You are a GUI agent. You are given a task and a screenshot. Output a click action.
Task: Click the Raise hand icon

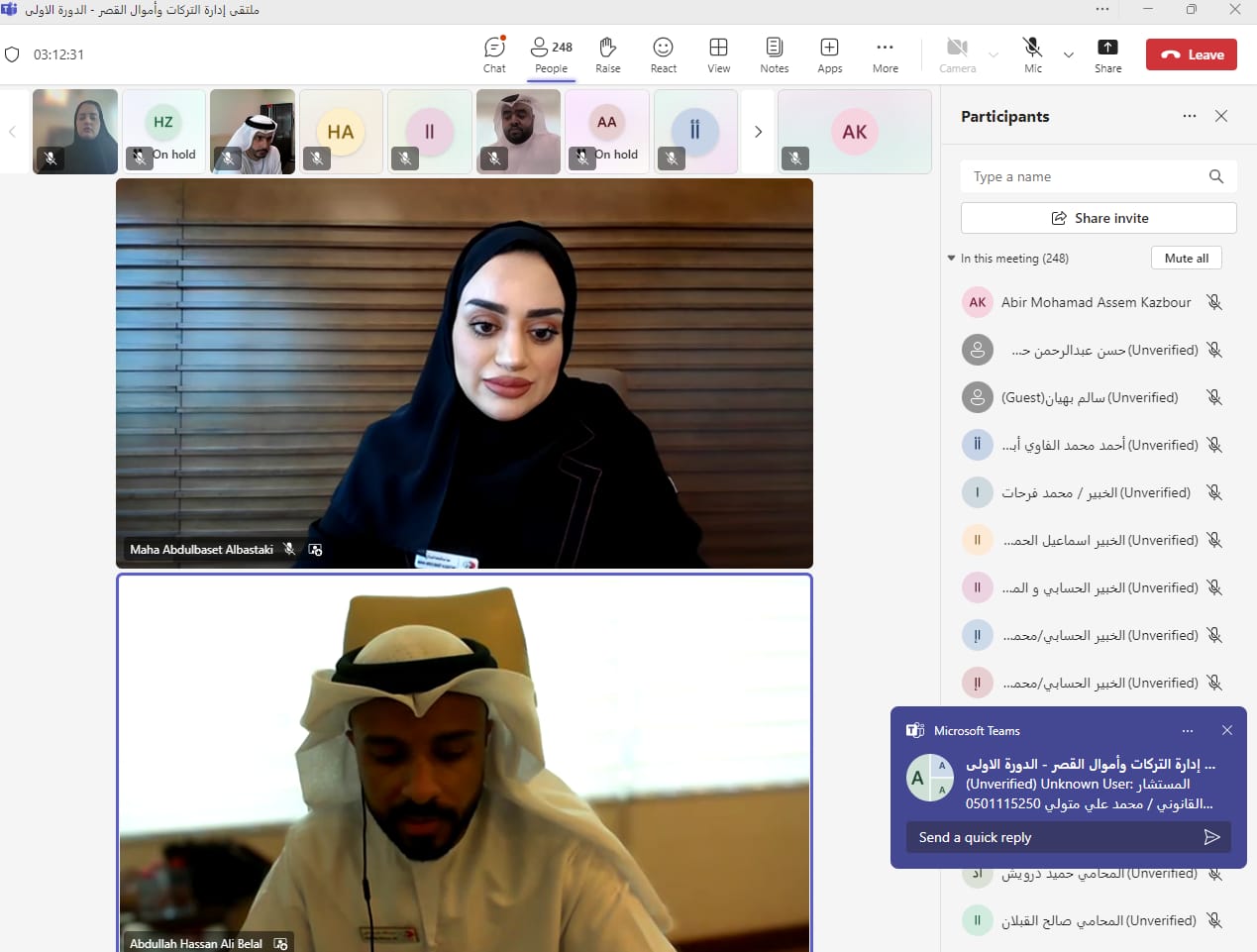pyautogui.click(x=607, y=54)
